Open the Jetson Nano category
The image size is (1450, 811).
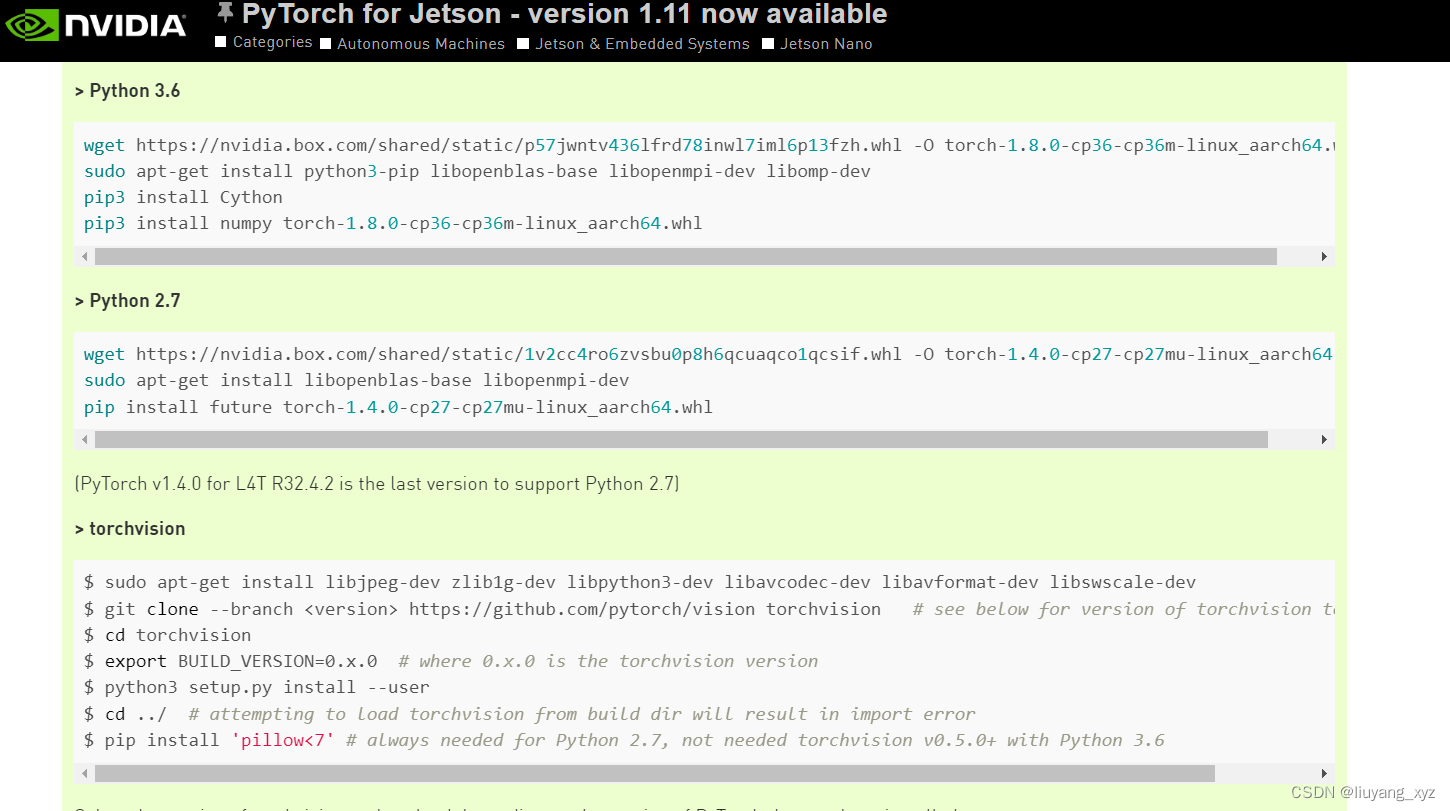826,44
